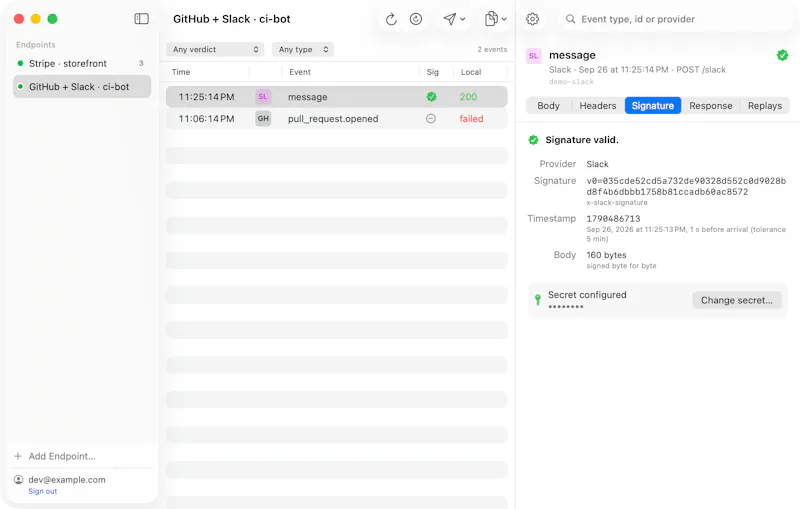
Task: Click the Change secret... button
Action: pos(736,300)
